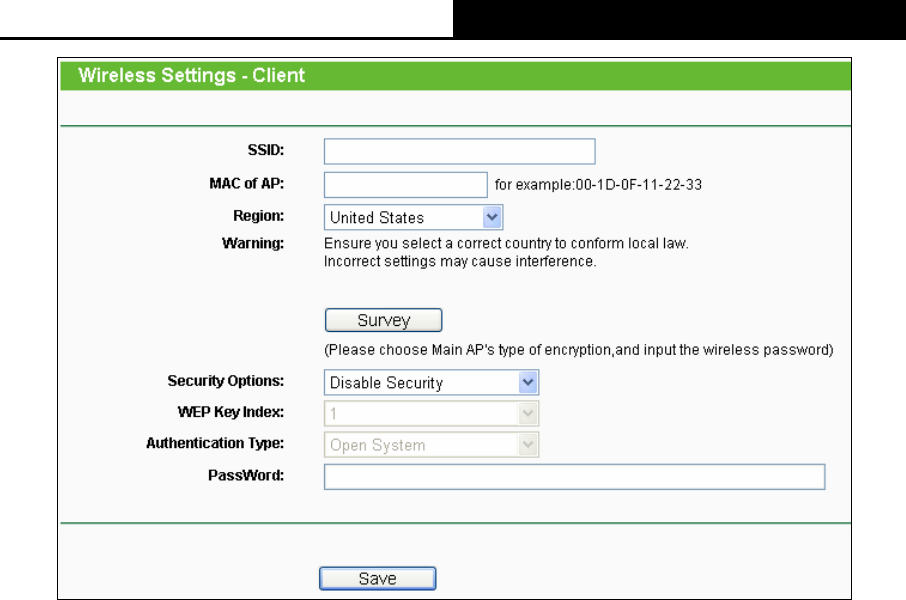Click the SSID label

[x=266, y=150]
